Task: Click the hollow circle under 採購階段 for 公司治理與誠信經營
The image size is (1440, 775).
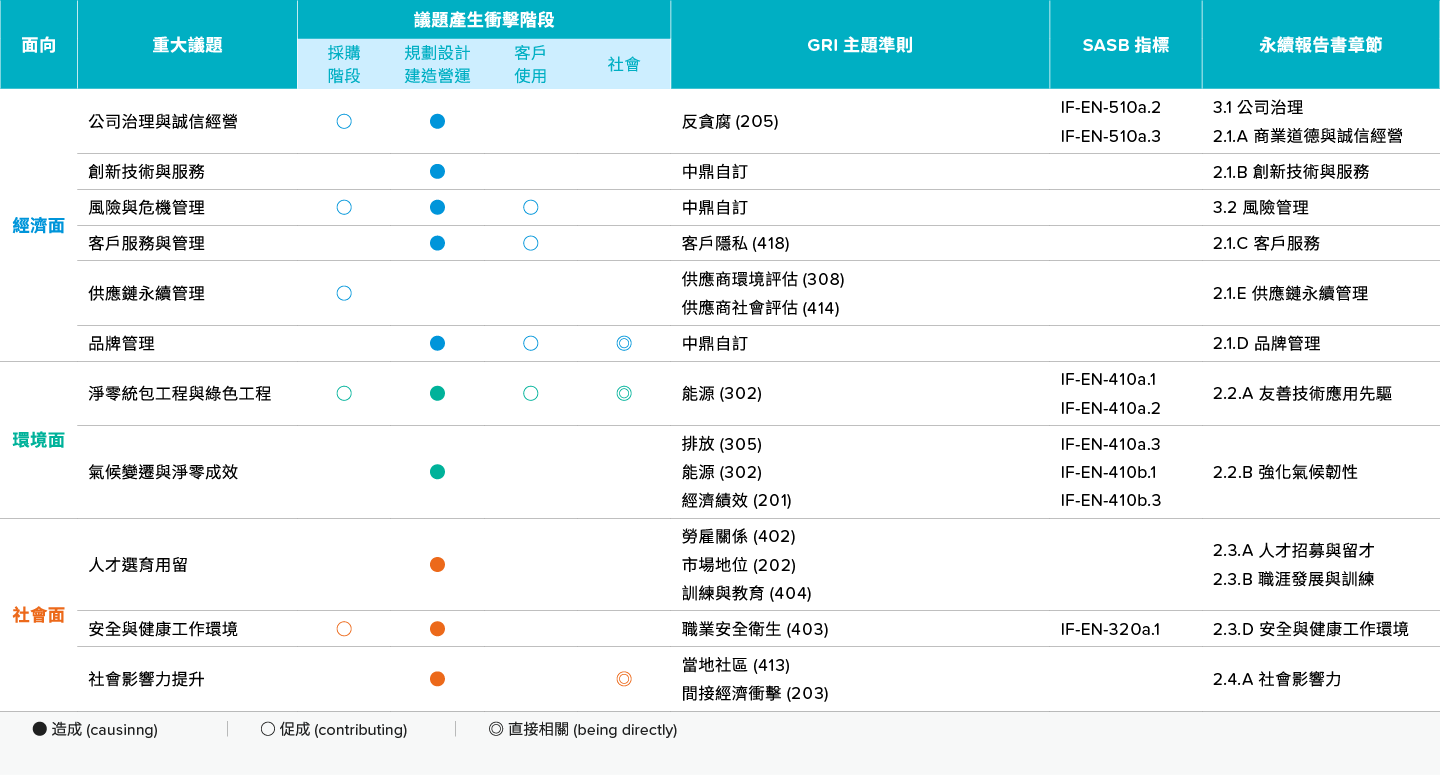Action: (x=344, y=121)
